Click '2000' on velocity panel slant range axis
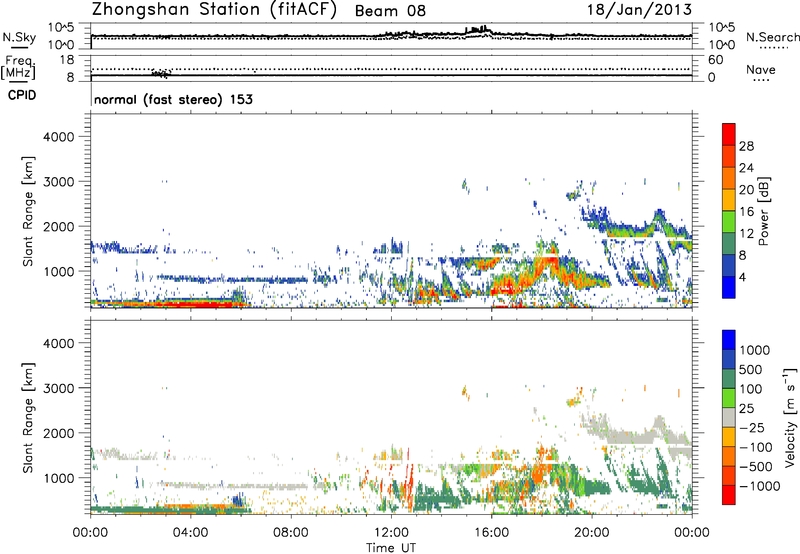This screenshot has width=800, height=554. click(x=58, y=433)
